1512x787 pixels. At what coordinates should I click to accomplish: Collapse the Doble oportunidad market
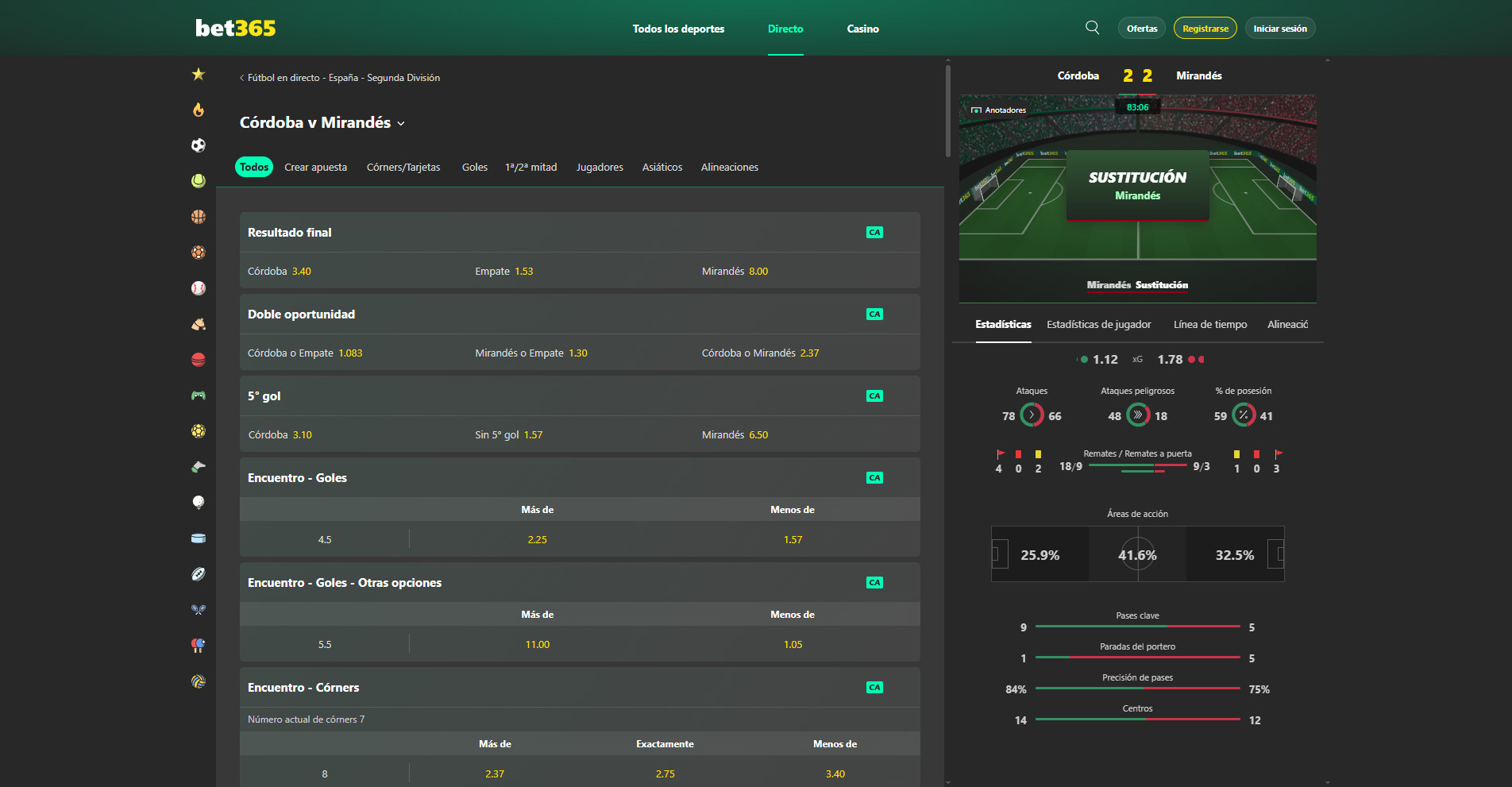point(580,314)
